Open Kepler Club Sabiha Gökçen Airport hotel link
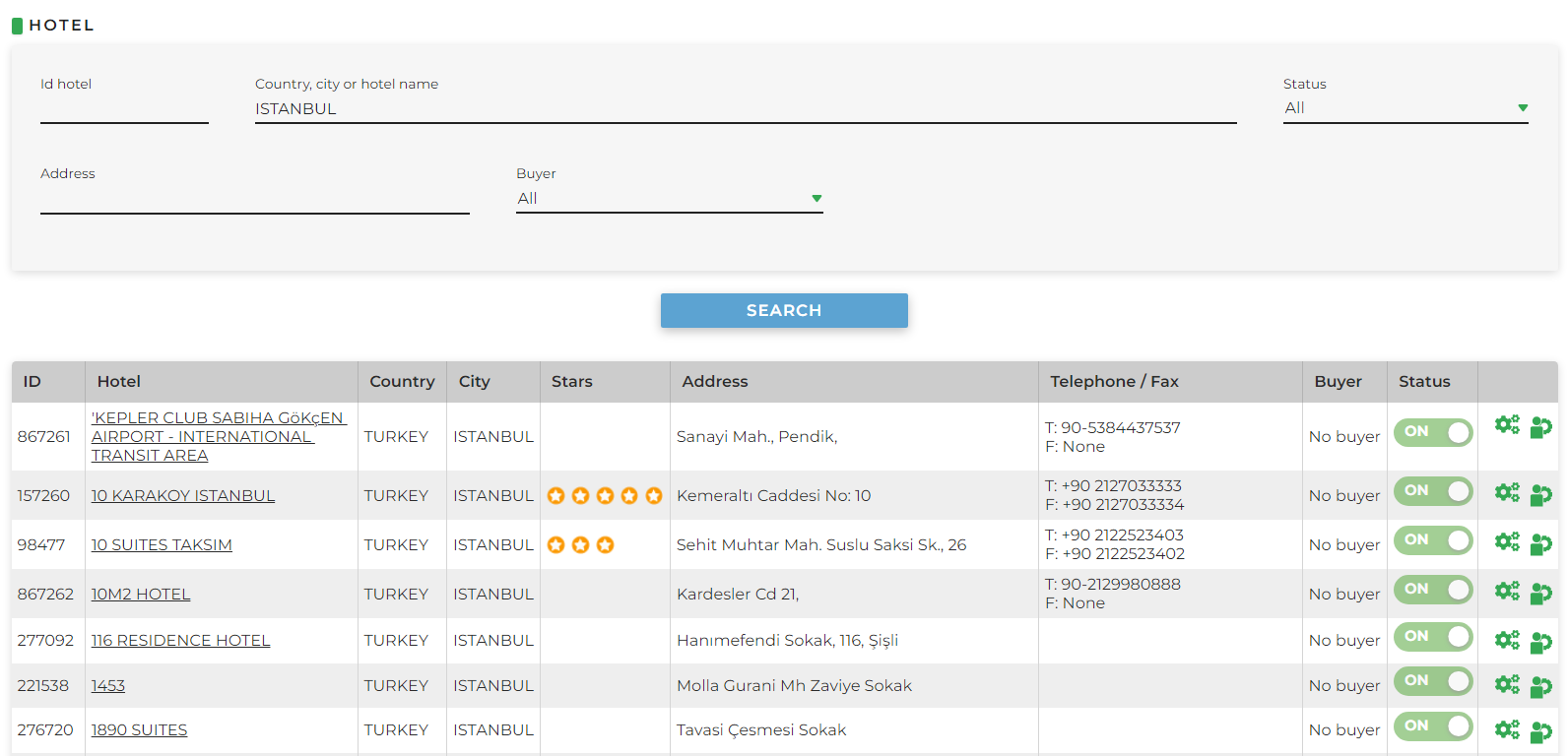This screenshot has height=756, width=1568. [219, 436]
